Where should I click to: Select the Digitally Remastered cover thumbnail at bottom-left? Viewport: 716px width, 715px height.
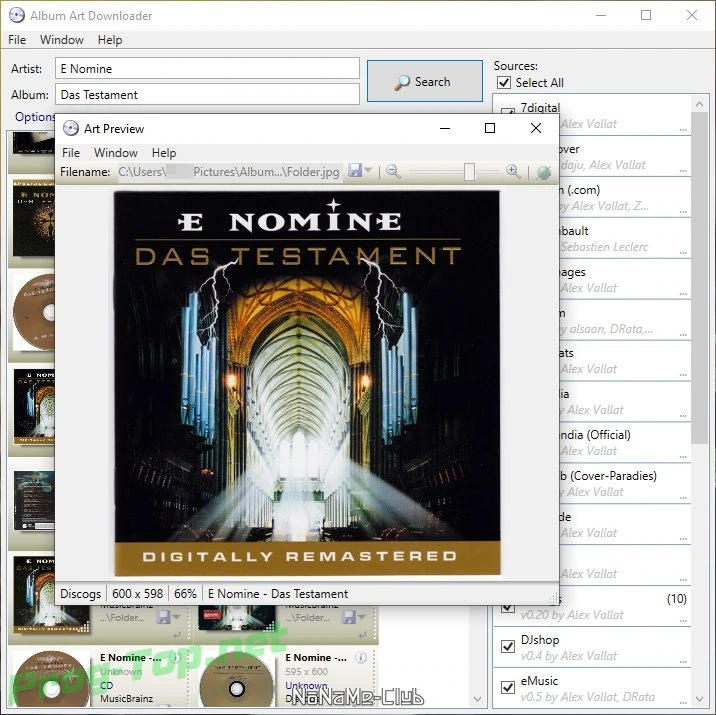[x=51, y=596]
